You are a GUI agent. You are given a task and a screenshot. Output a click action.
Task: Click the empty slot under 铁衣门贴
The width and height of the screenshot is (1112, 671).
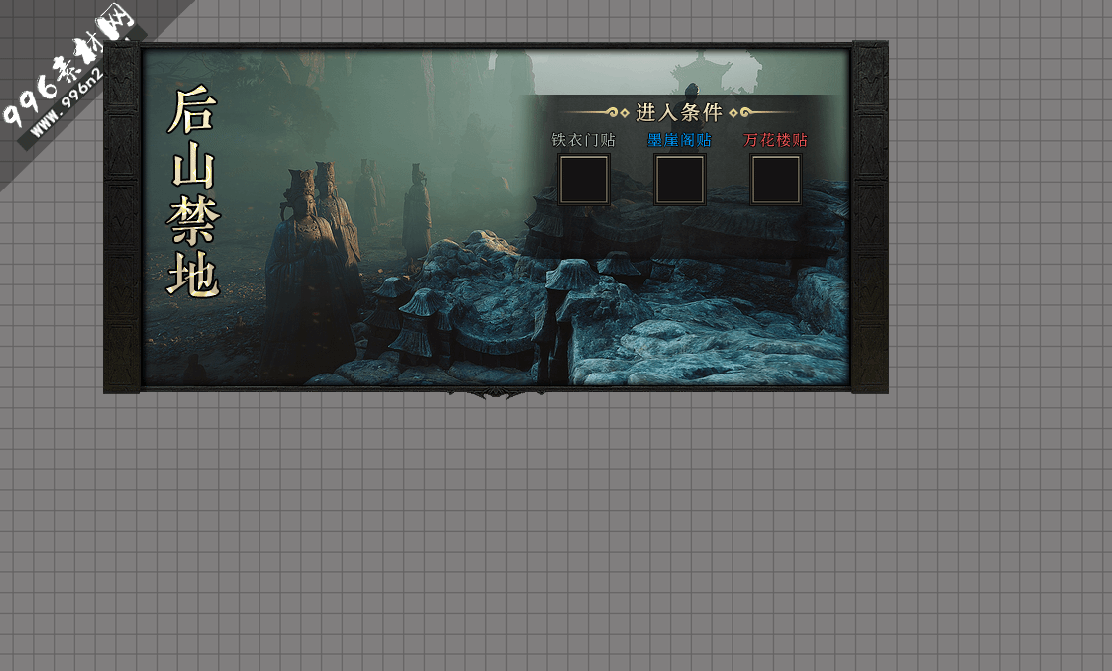point(584,179)
